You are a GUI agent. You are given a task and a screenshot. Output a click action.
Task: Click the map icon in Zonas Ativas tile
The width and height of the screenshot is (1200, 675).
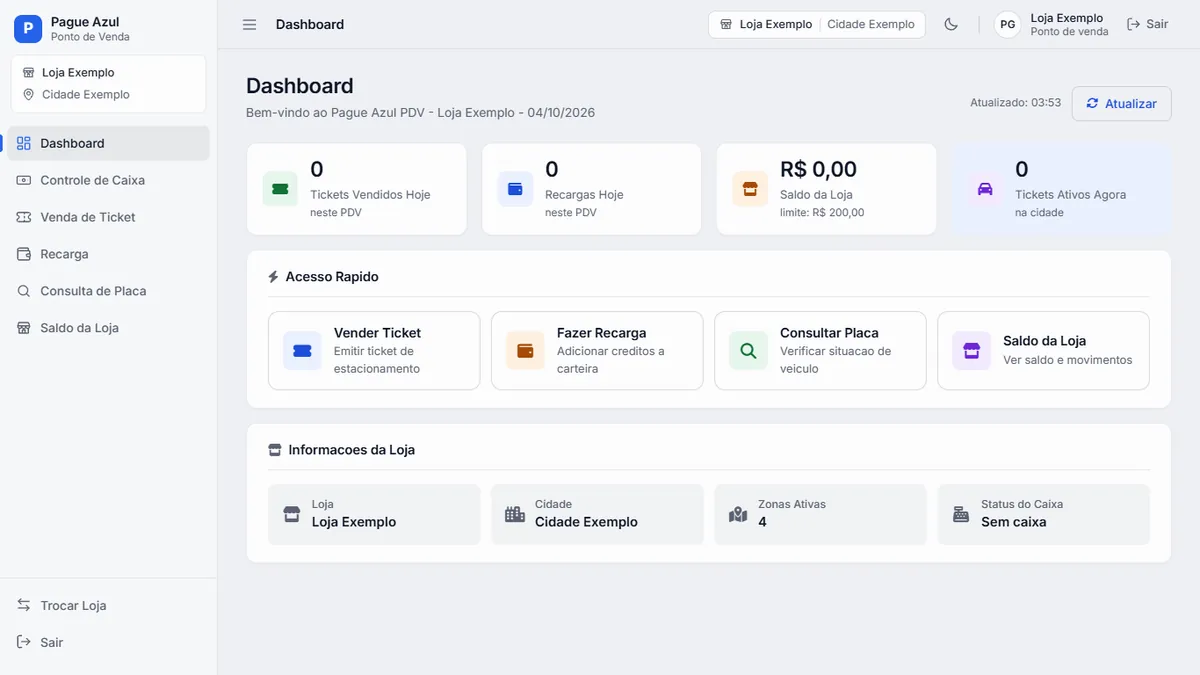(738, 514)
